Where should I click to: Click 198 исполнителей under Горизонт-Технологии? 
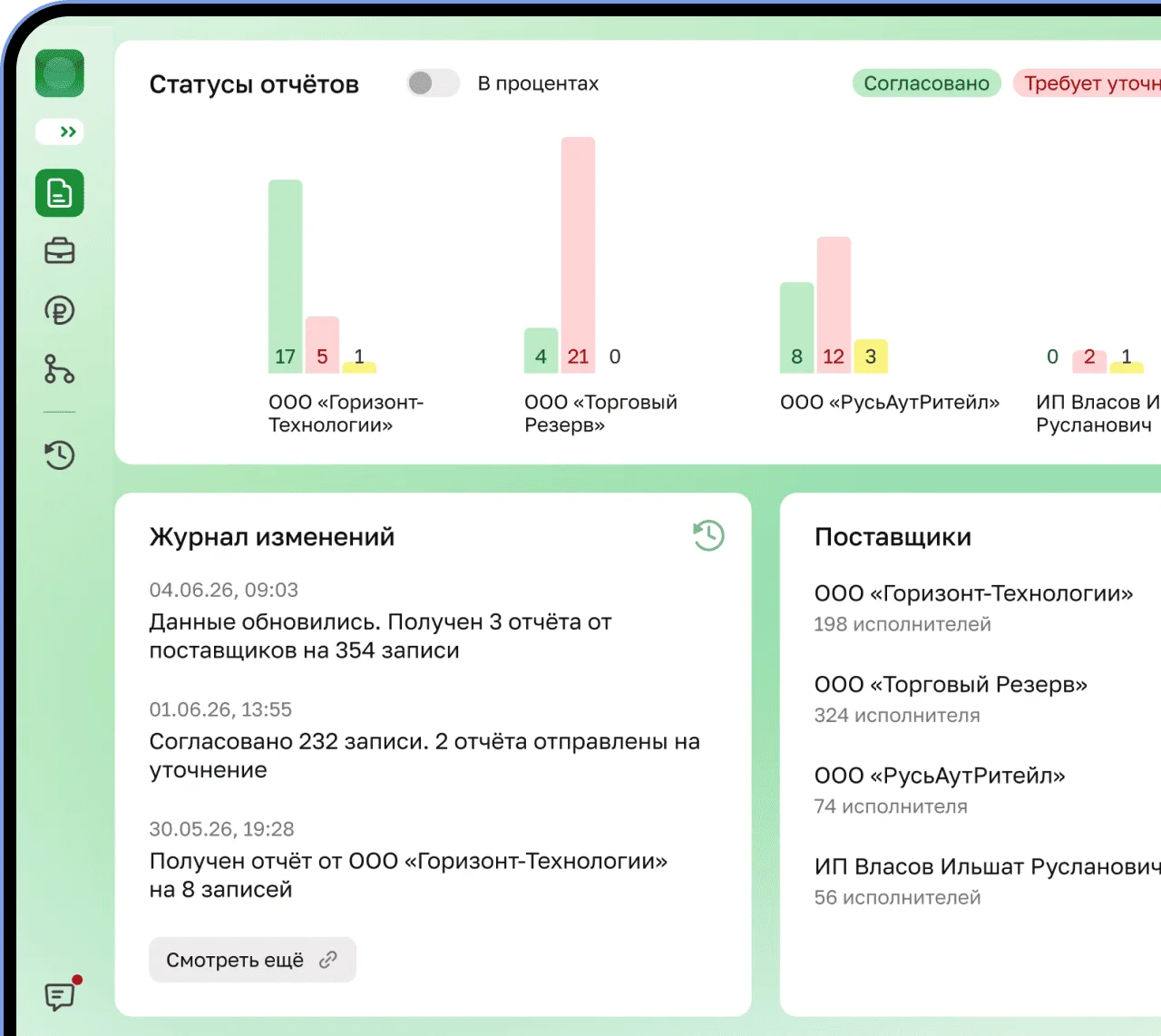tap(902, 624)
